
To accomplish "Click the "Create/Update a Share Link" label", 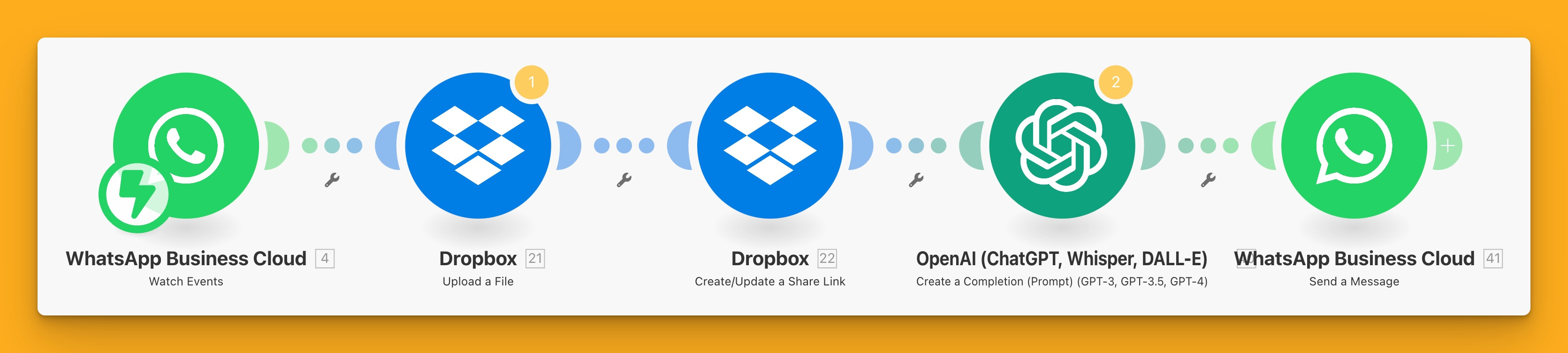I will click(770, 281).
